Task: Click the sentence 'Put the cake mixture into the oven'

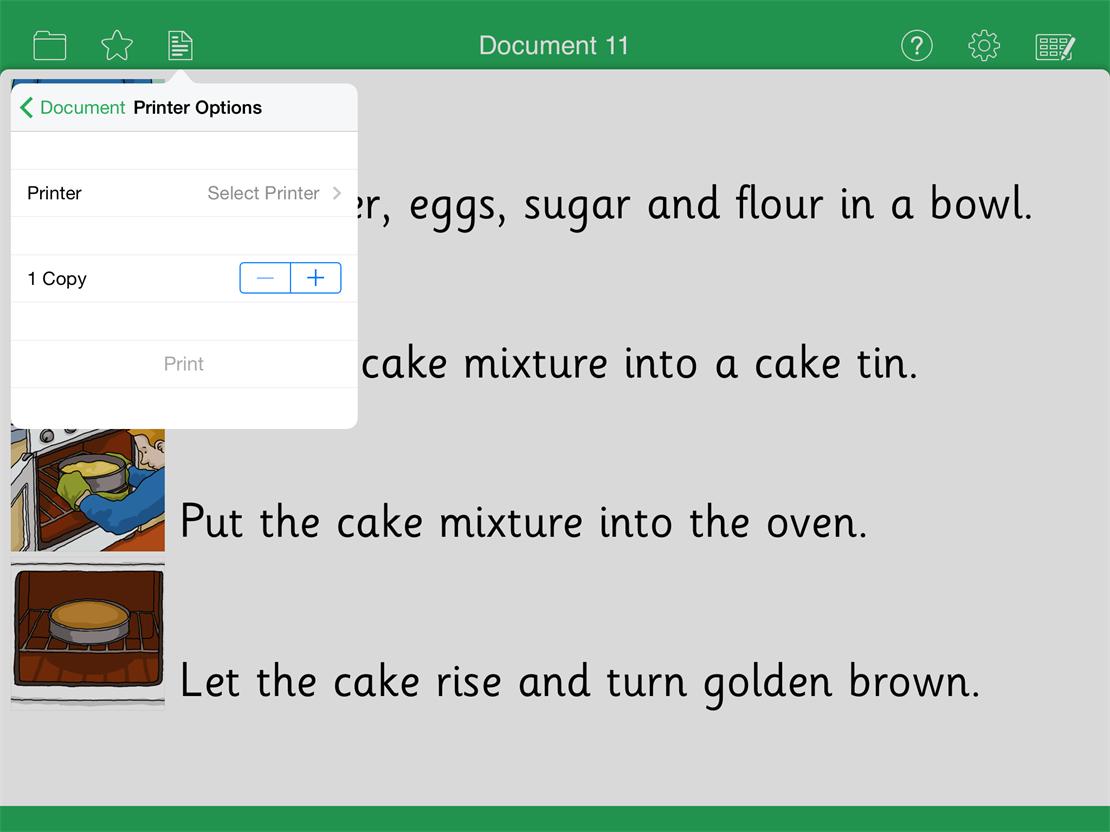Action: point(523,522)
